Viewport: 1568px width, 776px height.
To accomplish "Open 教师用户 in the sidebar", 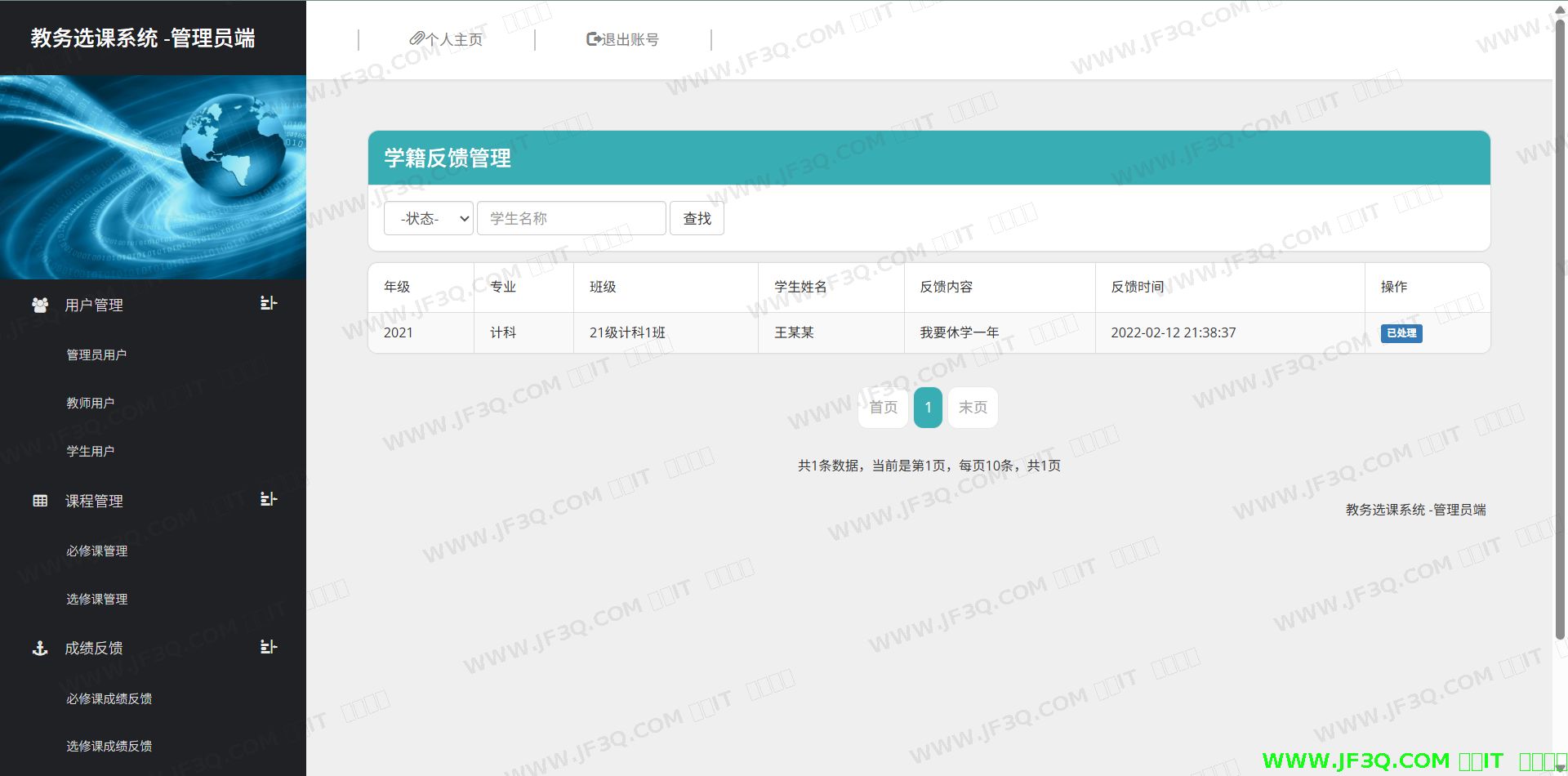I will point(91,403).
